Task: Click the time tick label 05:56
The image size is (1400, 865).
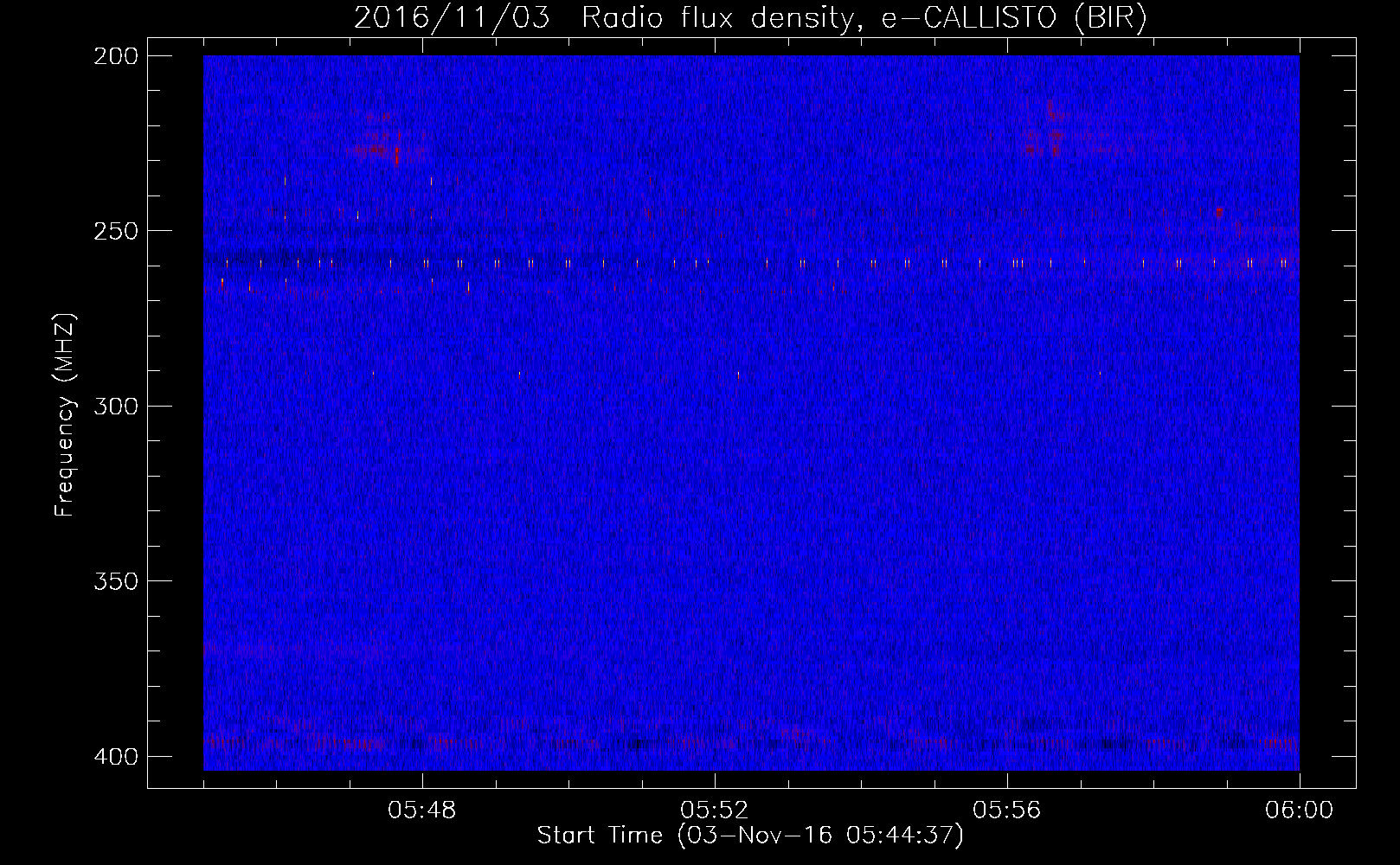Action: [1007, 811]
